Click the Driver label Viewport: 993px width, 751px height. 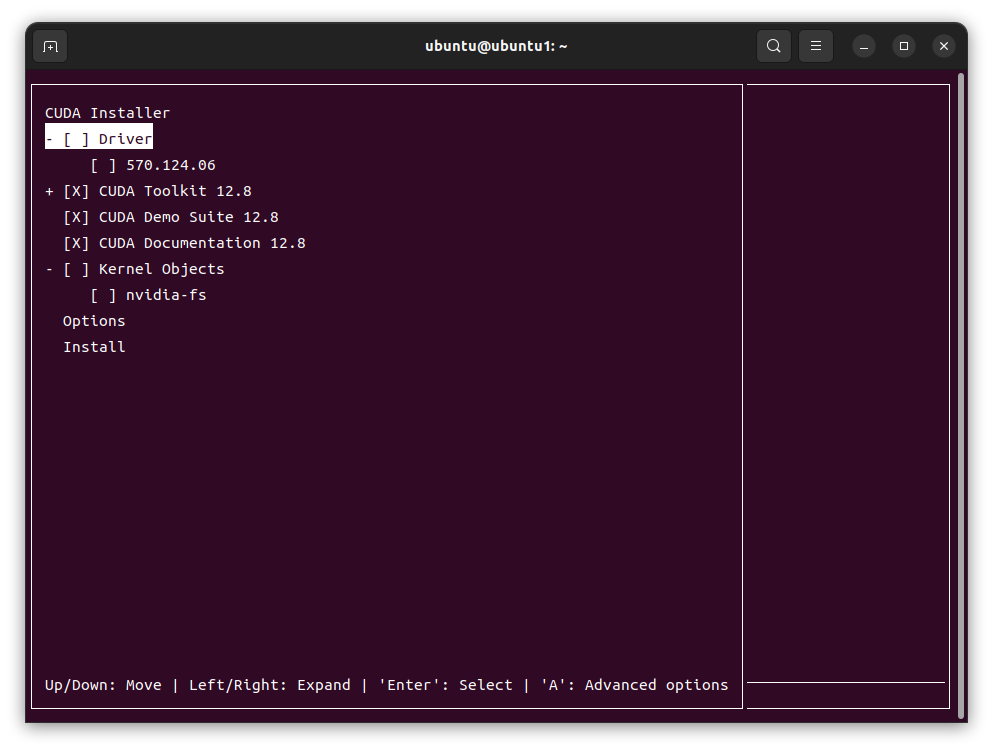point(125,139)
